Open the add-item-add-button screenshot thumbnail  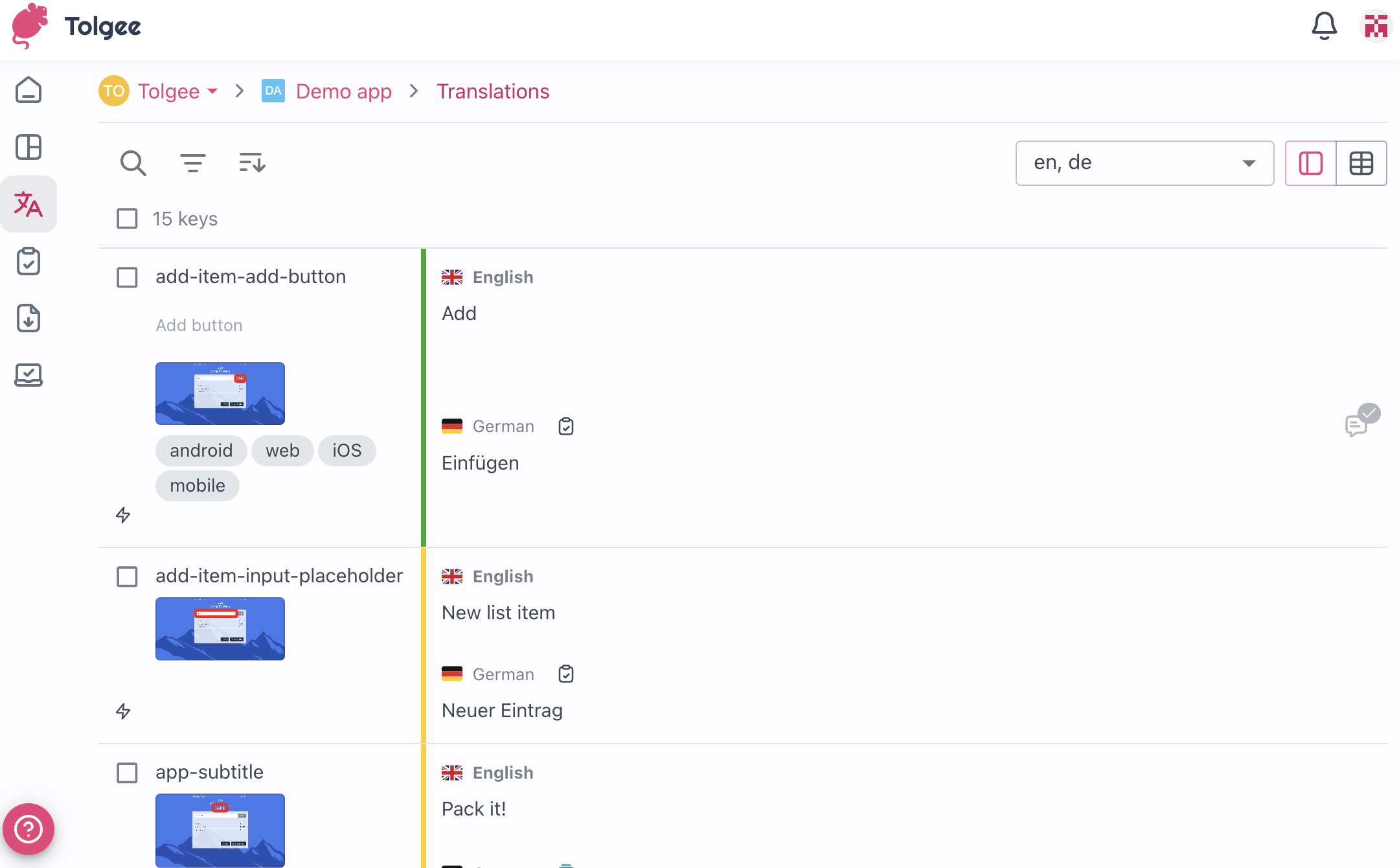pyautogui.click(x=220, y=393)
